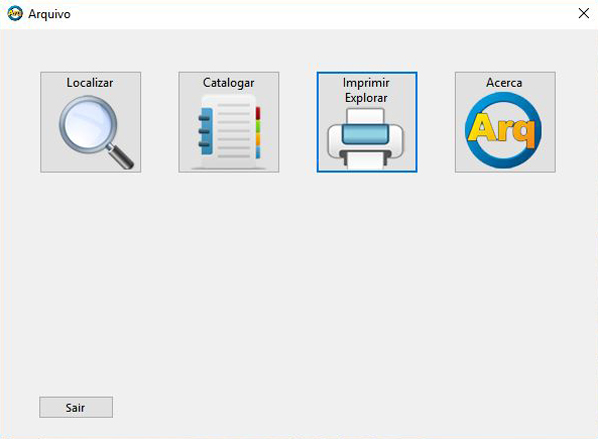The image size is (598, 439).
Task: Show the Acerca about dialog
Action: [x=505, y=122]
